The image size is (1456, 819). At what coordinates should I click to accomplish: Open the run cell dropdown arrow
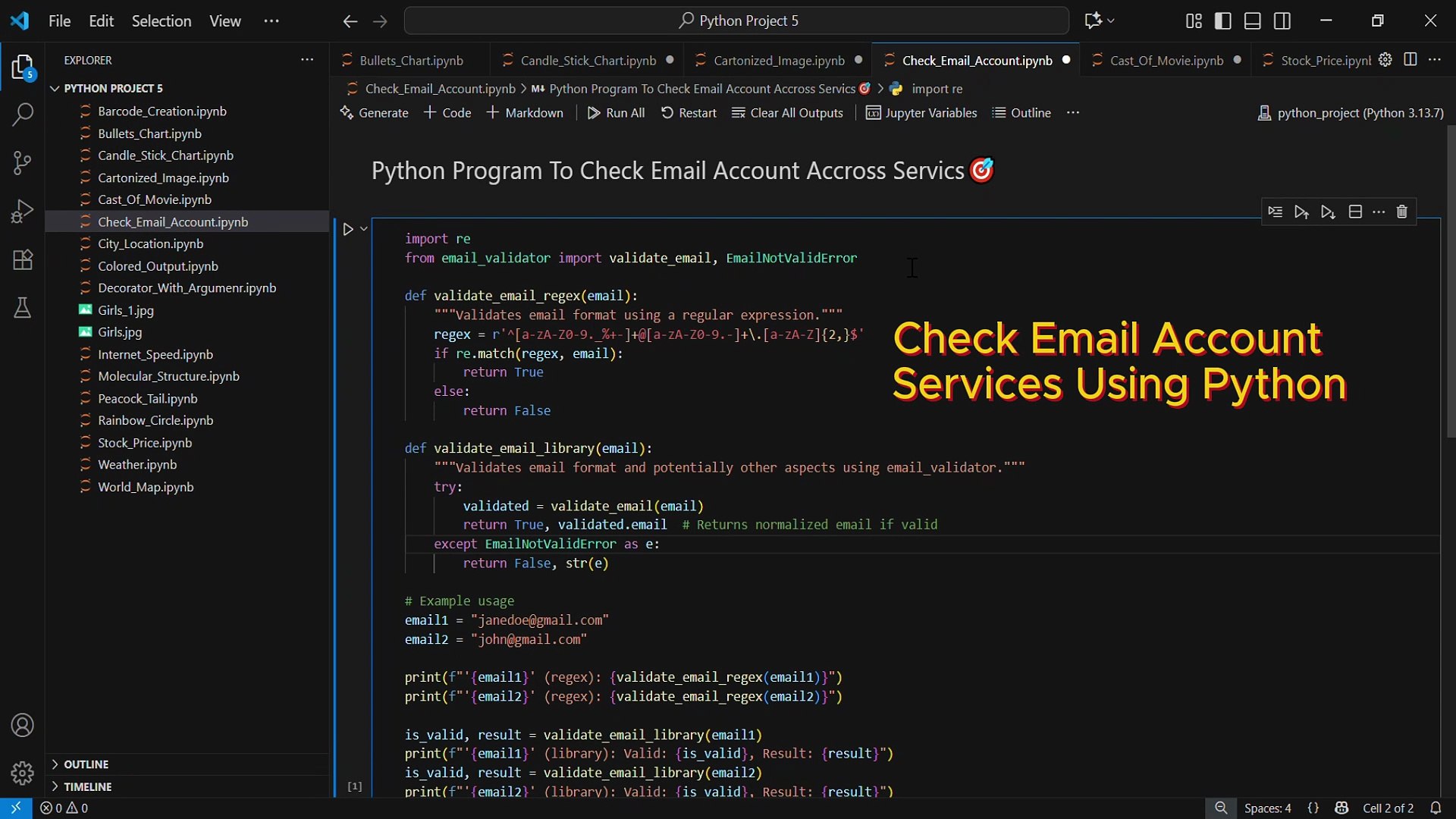tap(364, 229)
